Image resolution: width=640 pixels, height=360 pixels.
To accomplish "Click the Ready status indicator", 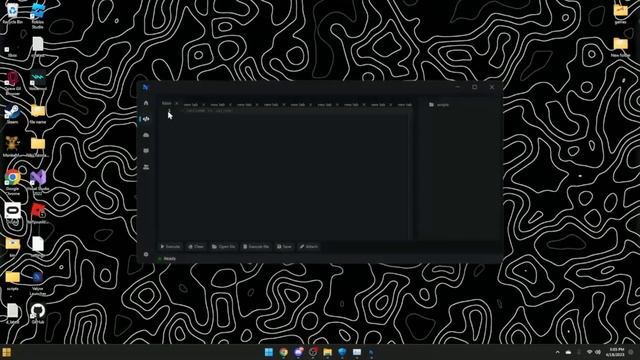I will pos(167,259).
